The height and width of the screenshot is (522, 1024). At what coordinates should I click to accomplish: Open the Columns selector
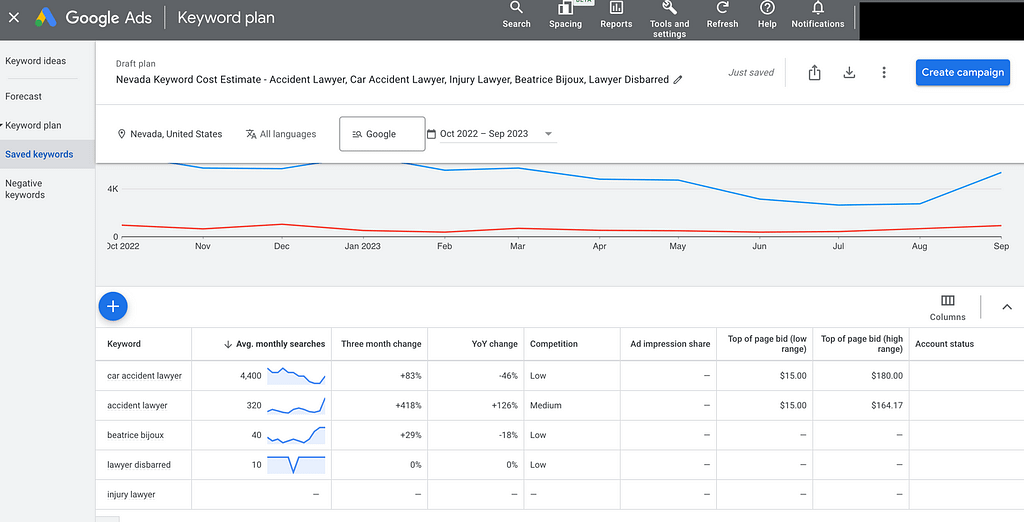point(947,307)
